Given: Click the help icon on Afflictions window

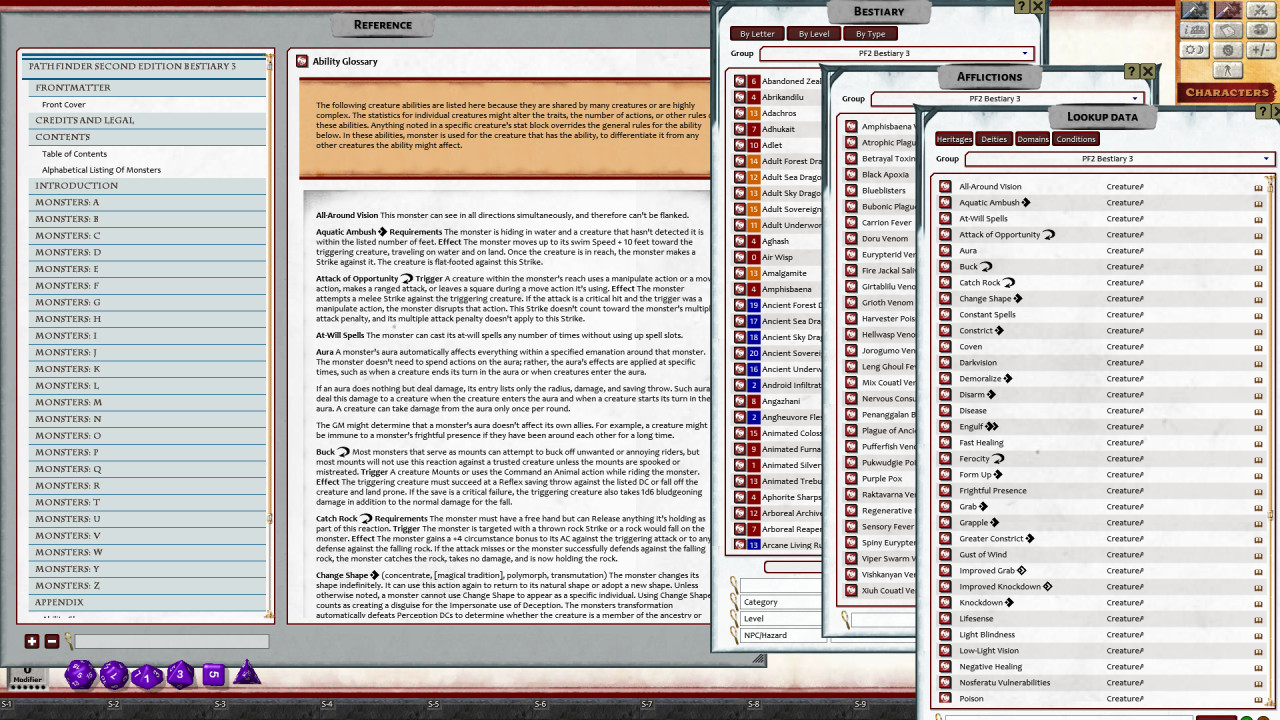Looking at the screenshot, I should point(1131,71).
